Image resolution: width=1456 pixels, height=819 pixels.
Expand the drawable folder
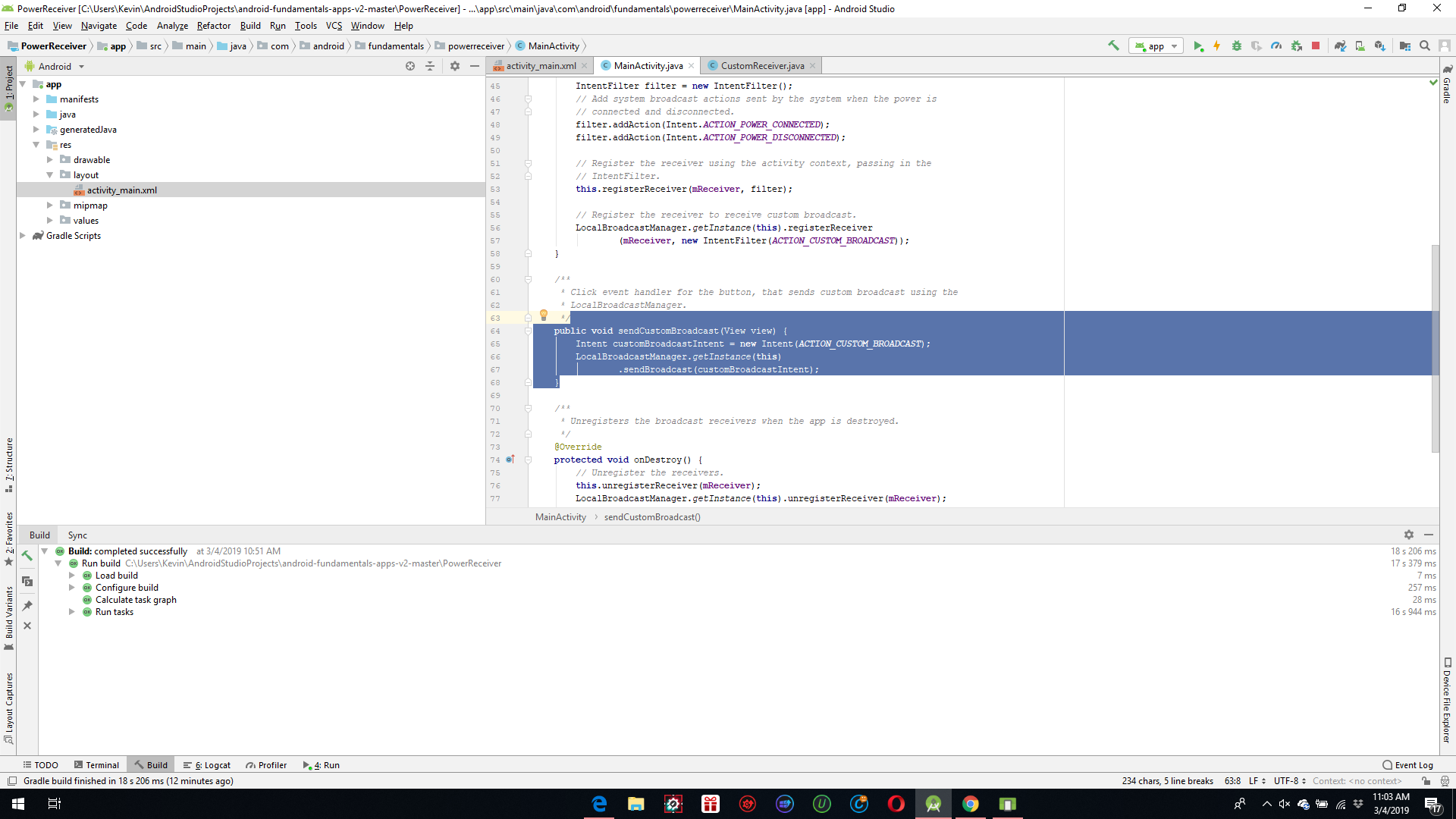[50, 160]
